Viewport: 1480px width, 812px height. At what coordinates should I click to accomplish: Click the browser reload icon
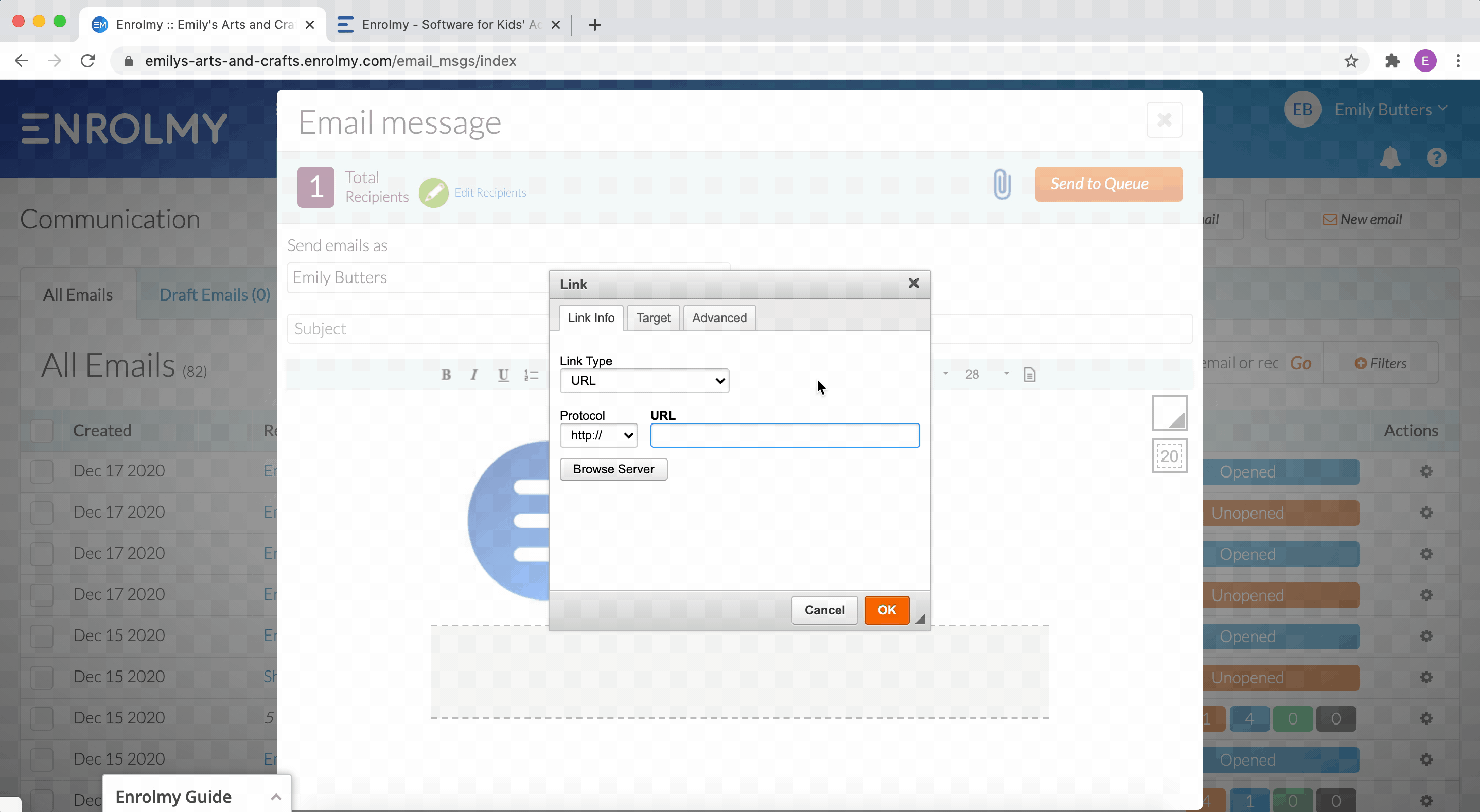[87, 60]
